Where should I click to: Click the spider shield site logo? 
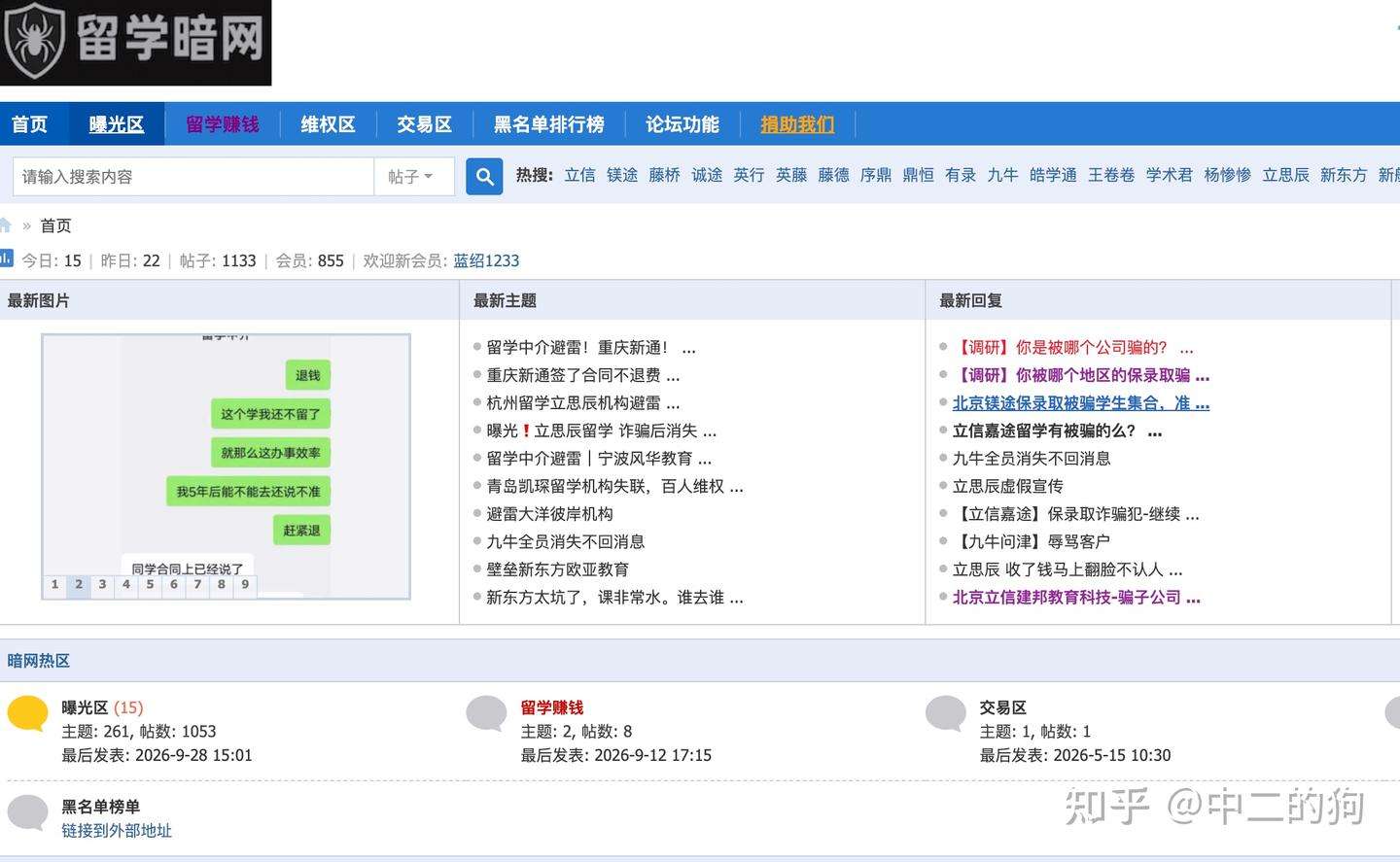(135, 43)
